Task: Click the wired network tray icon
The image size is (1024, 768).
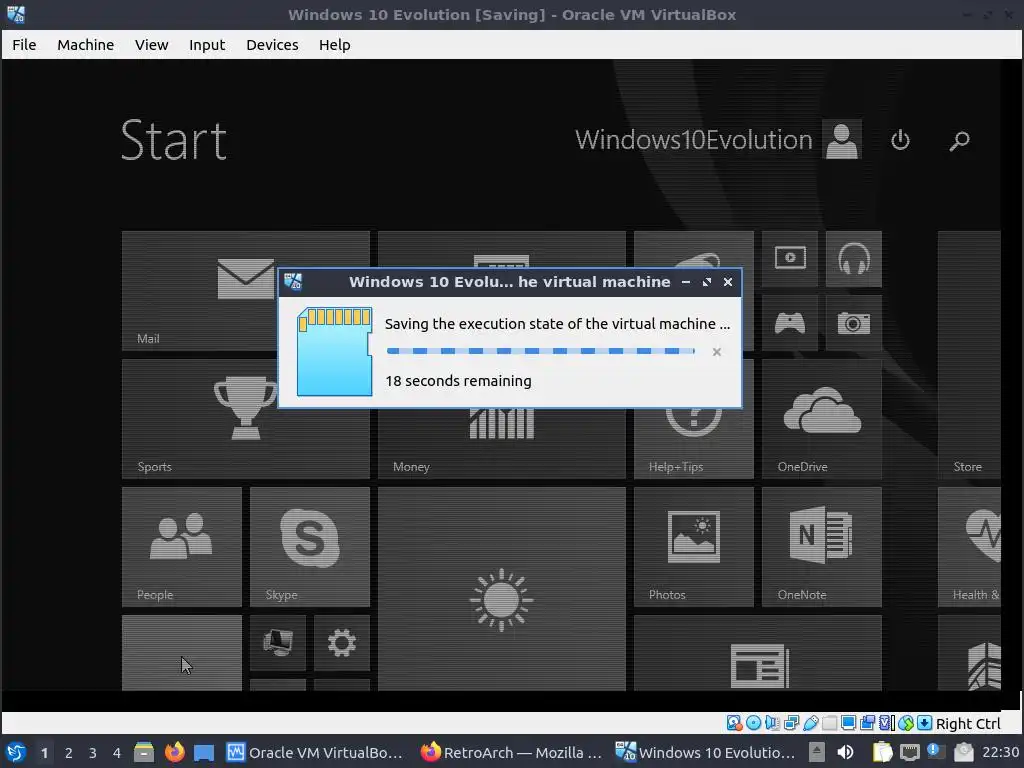Action: 909,752
